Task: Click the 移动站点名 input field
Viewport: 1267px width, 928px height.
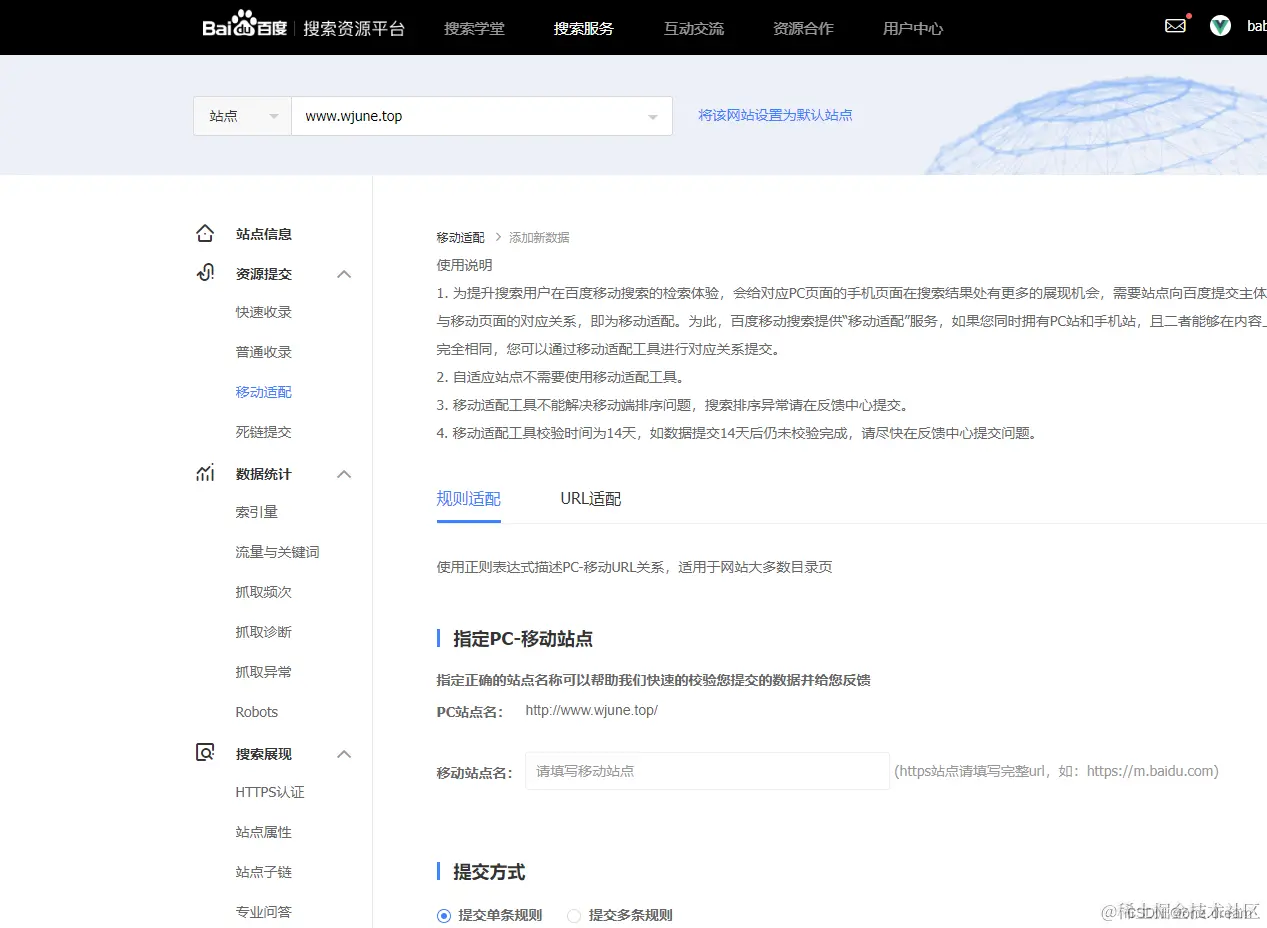Action: click(706, 770)
